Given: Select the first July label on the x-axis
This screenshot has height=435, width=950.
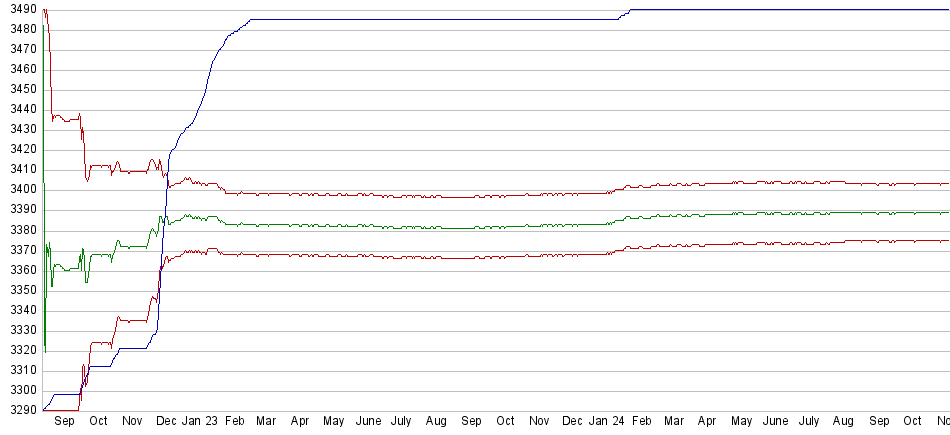Looking at the screenshot, I should coord(401,422).
